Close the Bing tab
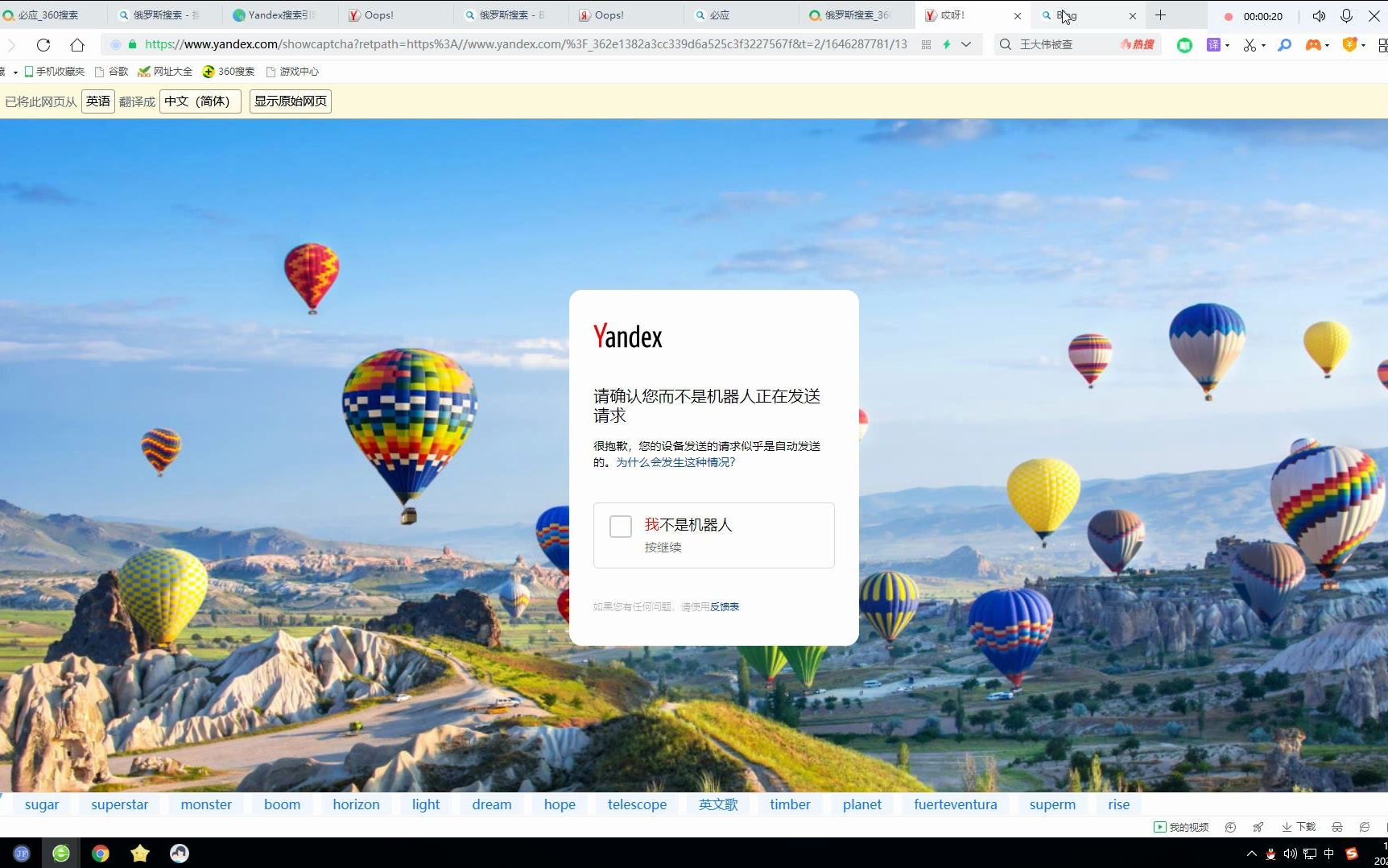This screenshot has width=1388, height=868. click(x=1133, y=16)
